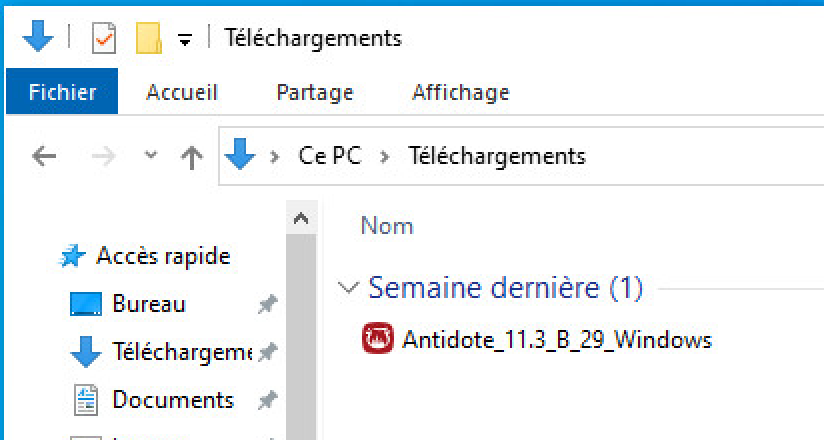Click Téléchargements in the address bar path
The height and width of the screenshot is (440, 824).
click(497, 156)
